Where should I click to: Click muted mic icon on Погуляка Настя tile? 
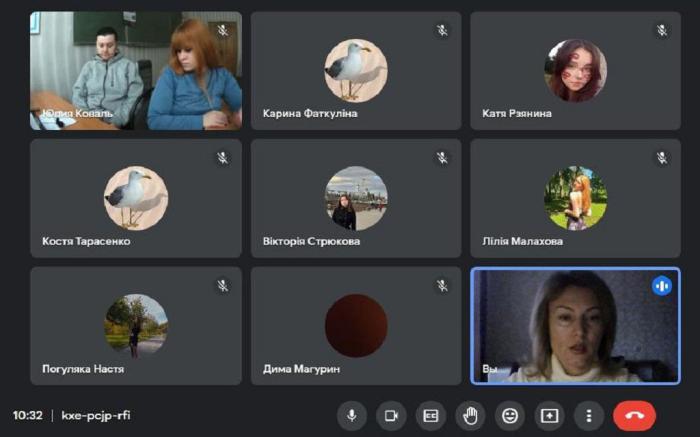(222, 286)
